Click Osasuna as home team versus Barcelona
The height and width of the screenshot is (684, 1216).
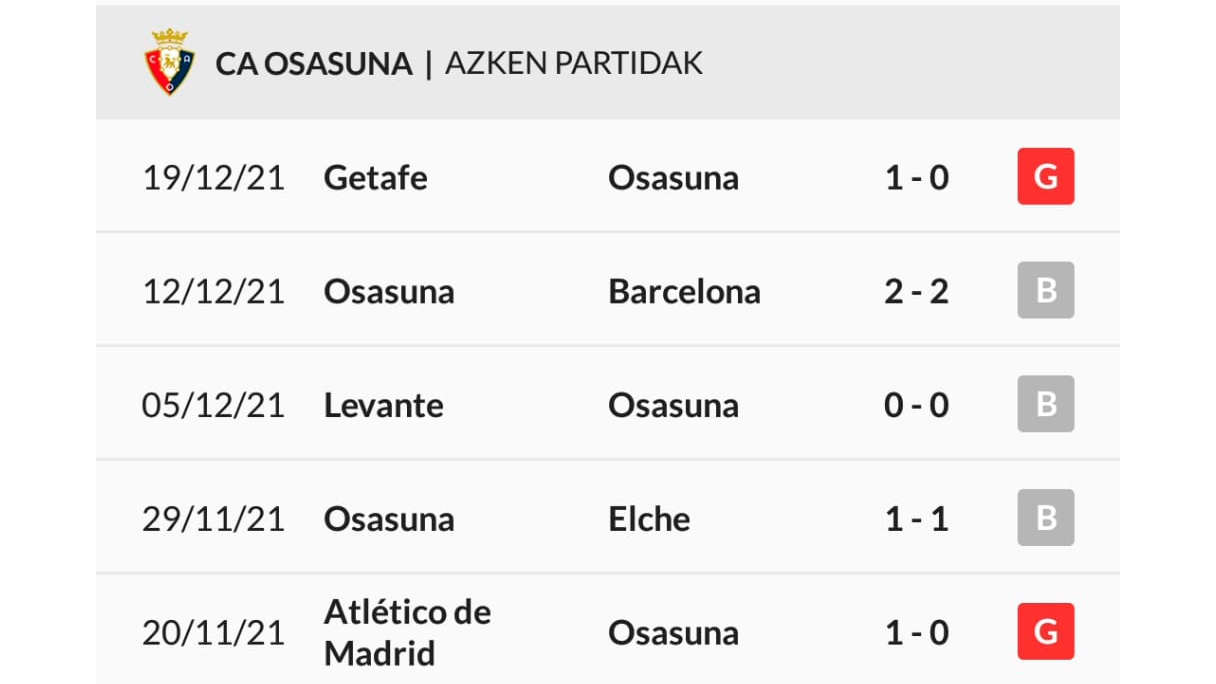pos(389,292)
